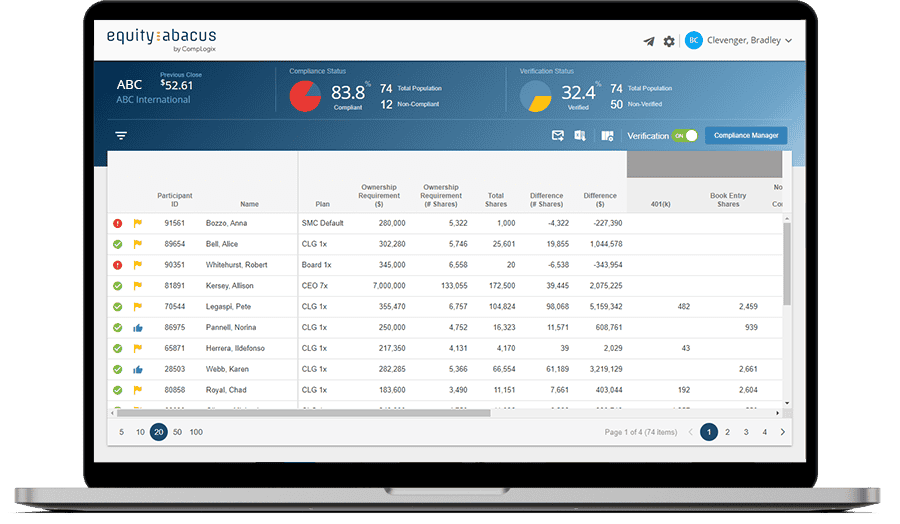Click previous page arrow

pyautogui.click(x=690, y=432)
